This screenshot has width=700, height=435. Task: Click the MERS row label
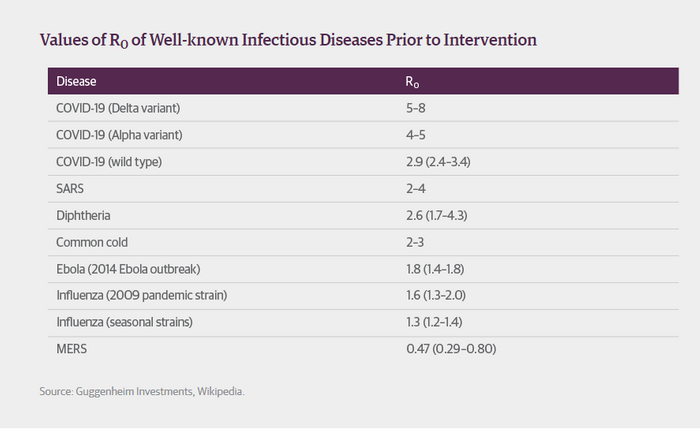(72, 349)
